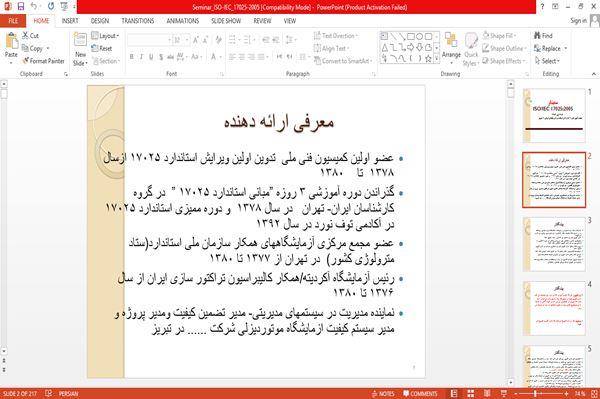Switch to the REVIEW tab
Viewport: 600px width, 399px height.
(x=262, y=21)
